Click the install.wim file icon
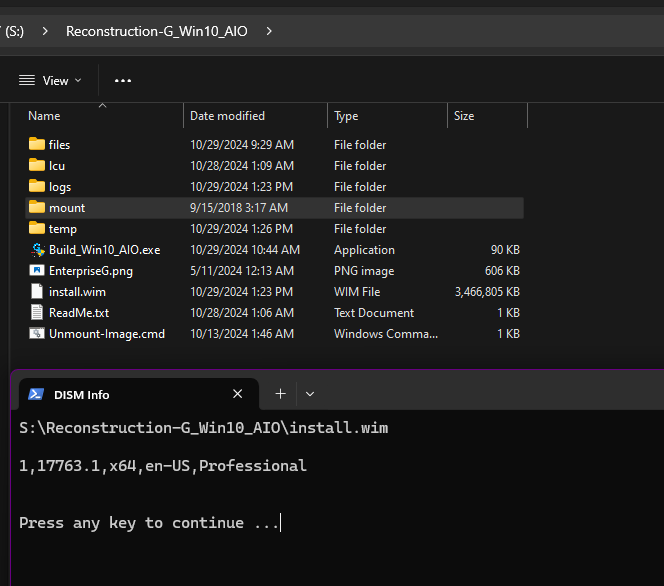The width and height of the screenshot is (664, 586). pyautogui.click(x=37, y=292)
